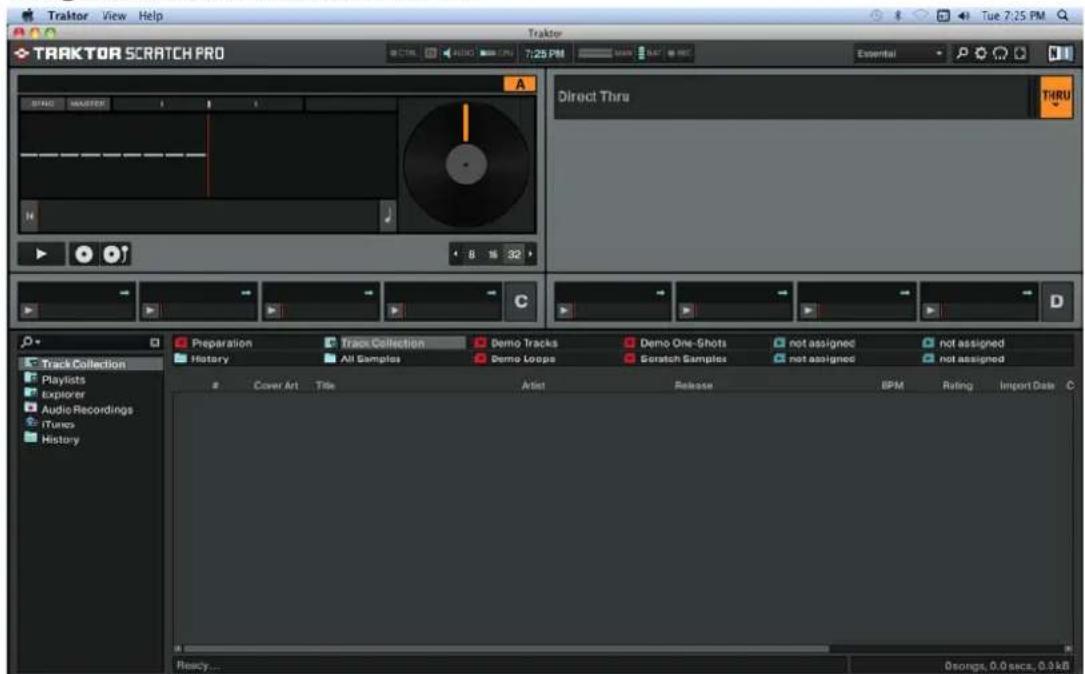Jump to track start on deck A
This screenshot has height=674, width=1085.
[x=29, y=216]
